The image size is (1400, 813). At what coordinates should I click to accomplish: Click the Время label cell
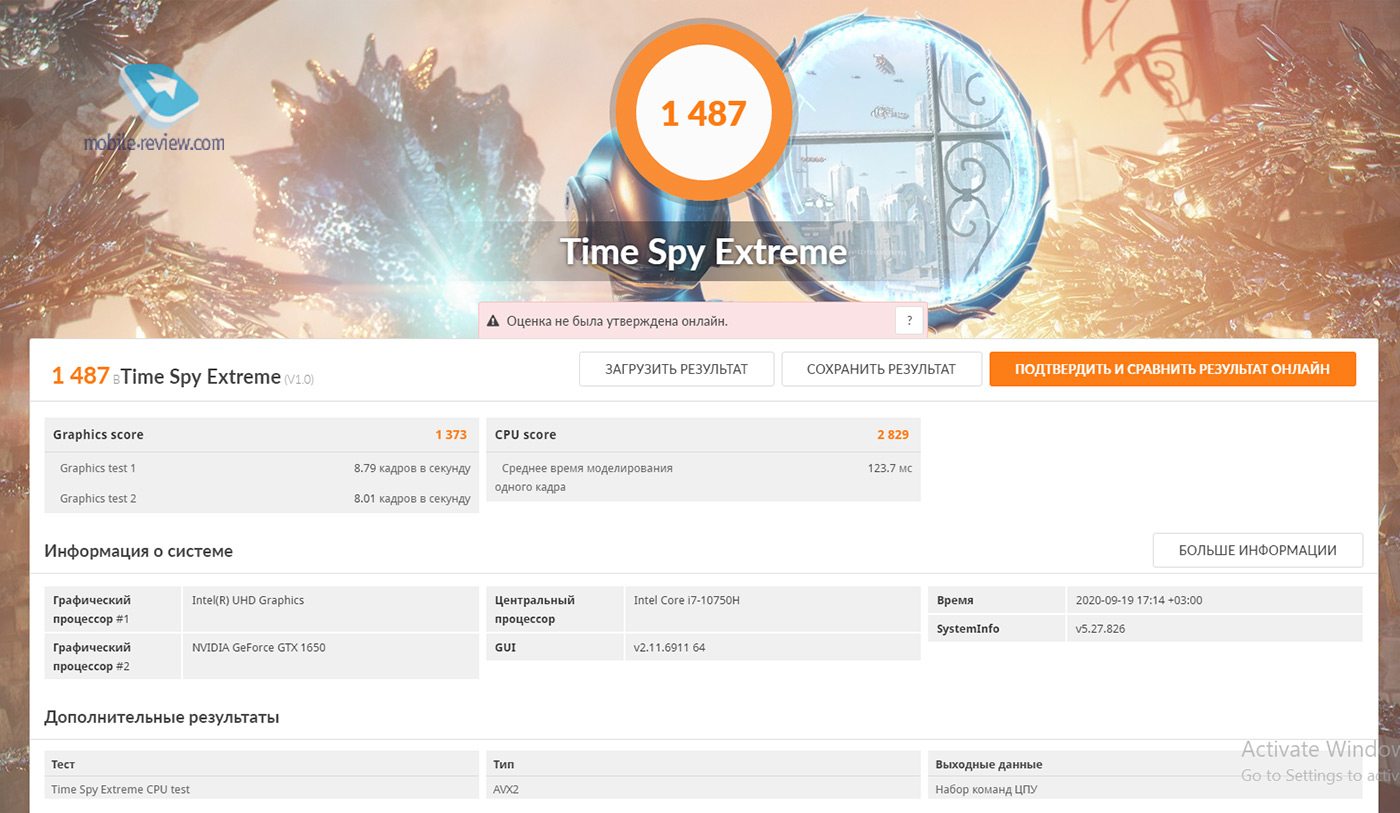(997, 600)
